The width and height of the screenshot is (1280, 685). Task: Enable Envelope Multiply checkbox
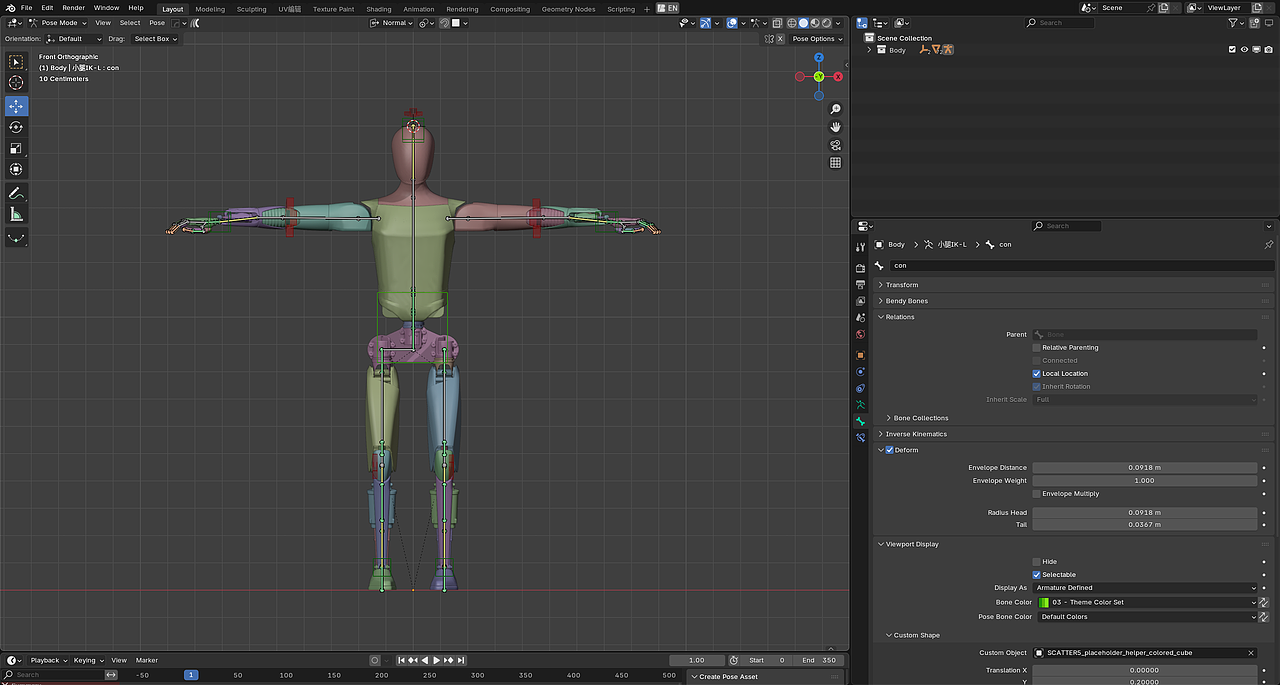[x=1036, y=493]
